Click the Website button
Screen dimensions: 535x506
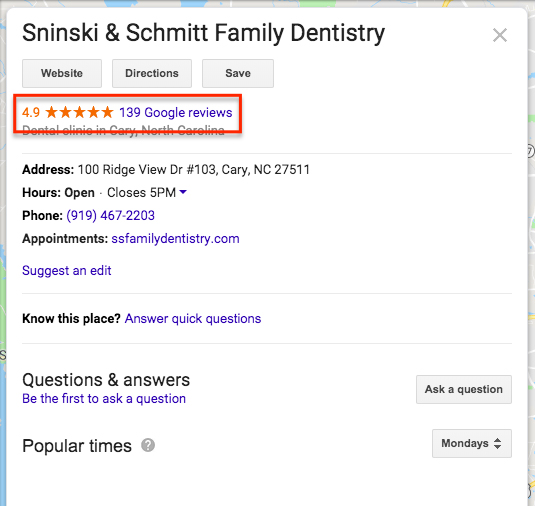(62, 73)
